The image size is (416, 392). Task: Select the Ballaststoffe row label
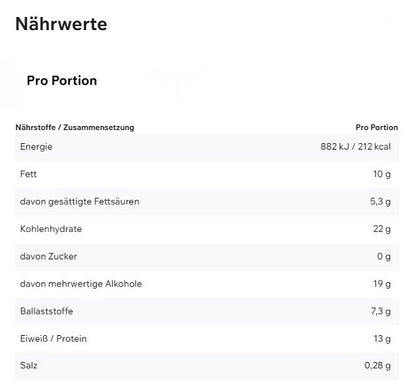point(46,311)
